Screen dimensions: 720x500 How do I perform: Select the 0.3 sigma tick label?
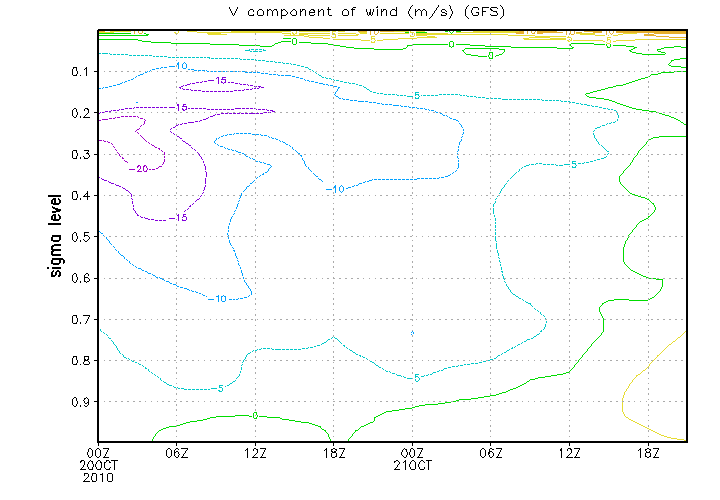(x=81, y=154)
